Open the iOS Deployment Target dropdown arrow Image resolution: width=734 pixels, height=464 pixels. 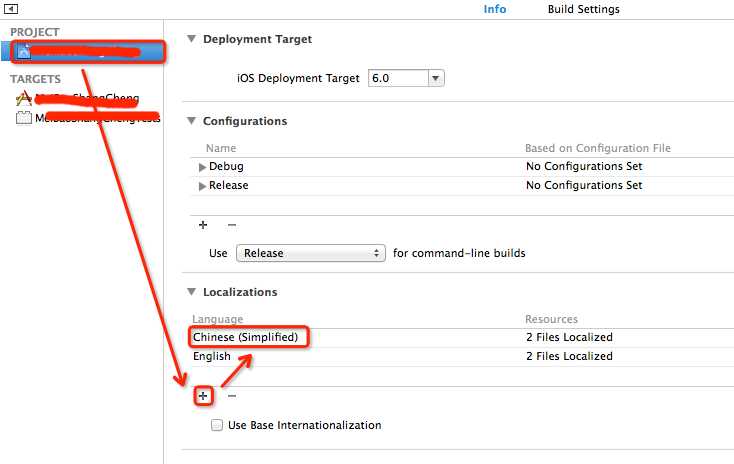click(x=436, y=78)
